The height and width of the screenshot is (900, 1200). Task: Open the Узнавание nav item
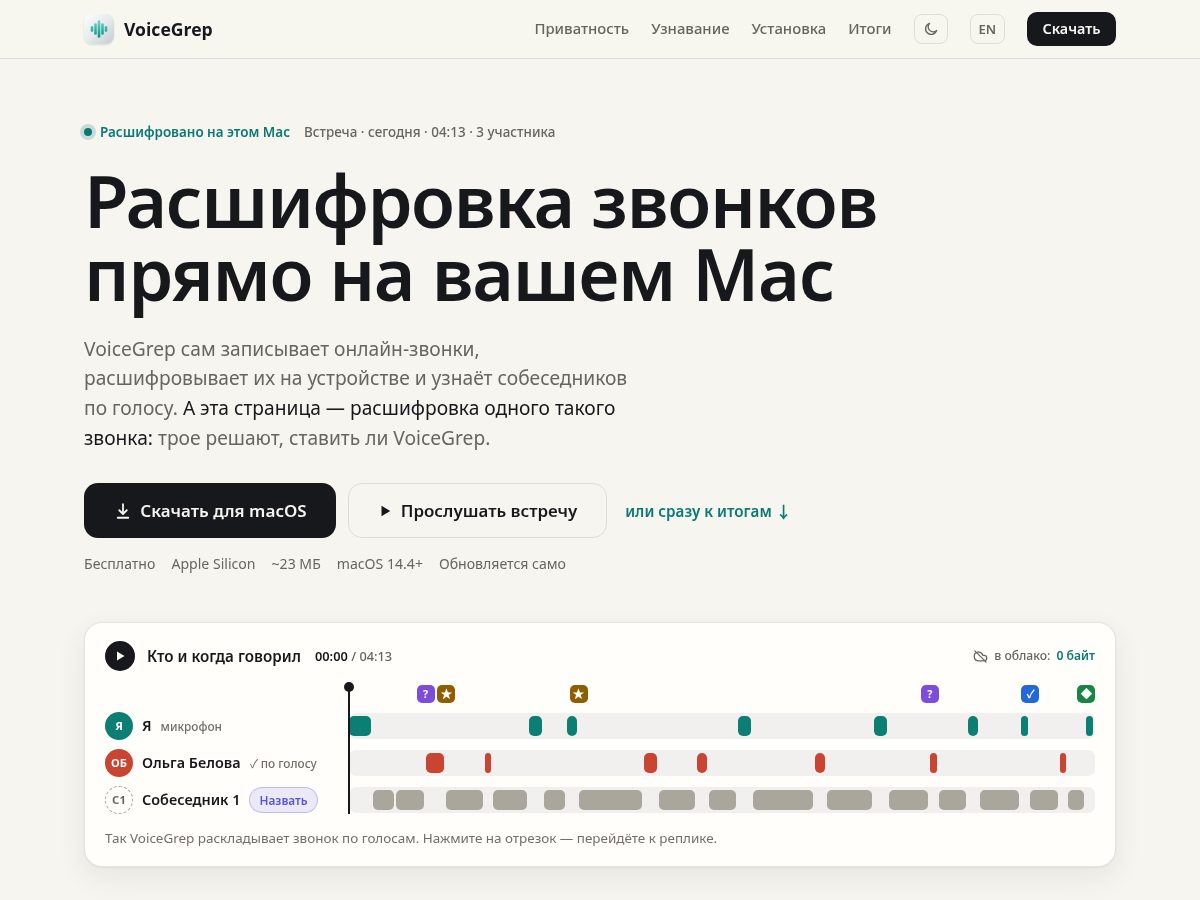coord(690,29)
